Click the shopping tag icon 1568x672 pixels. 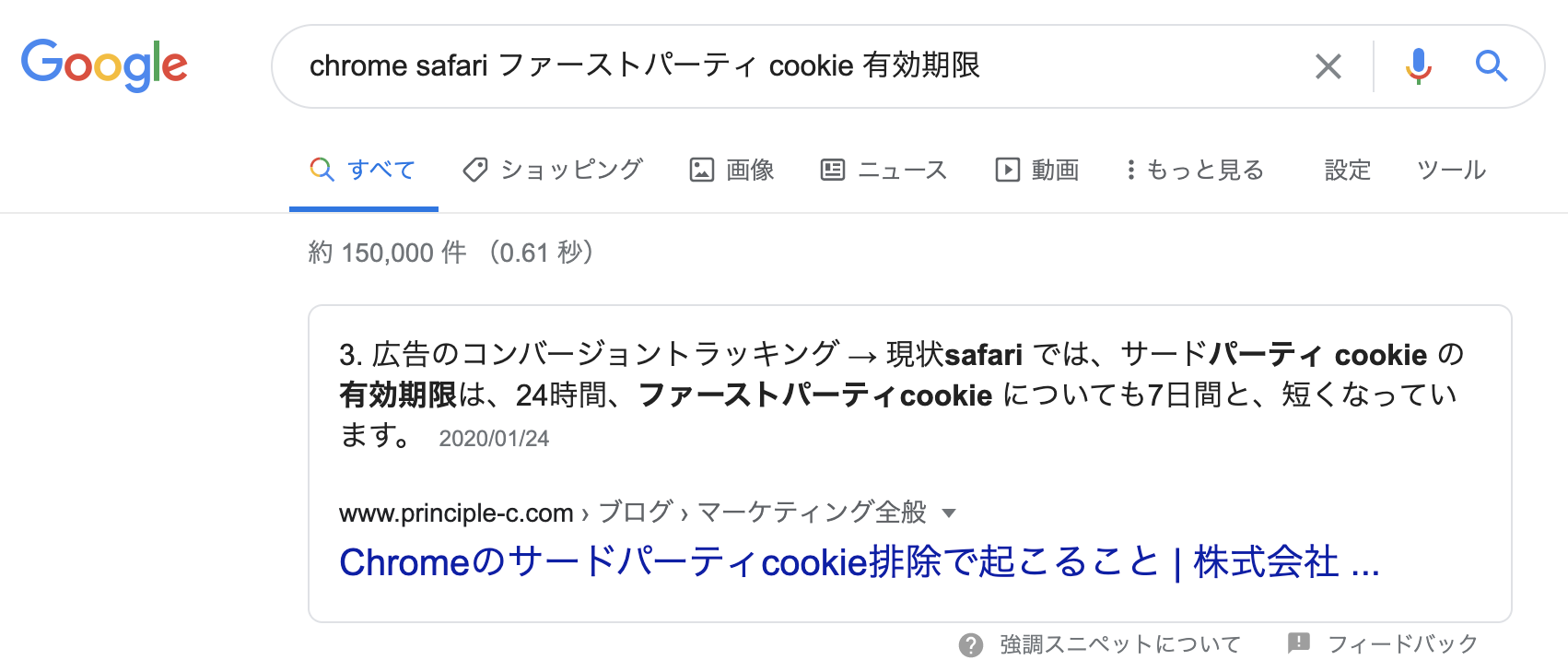pyautogui.click(x=475, y=170)
